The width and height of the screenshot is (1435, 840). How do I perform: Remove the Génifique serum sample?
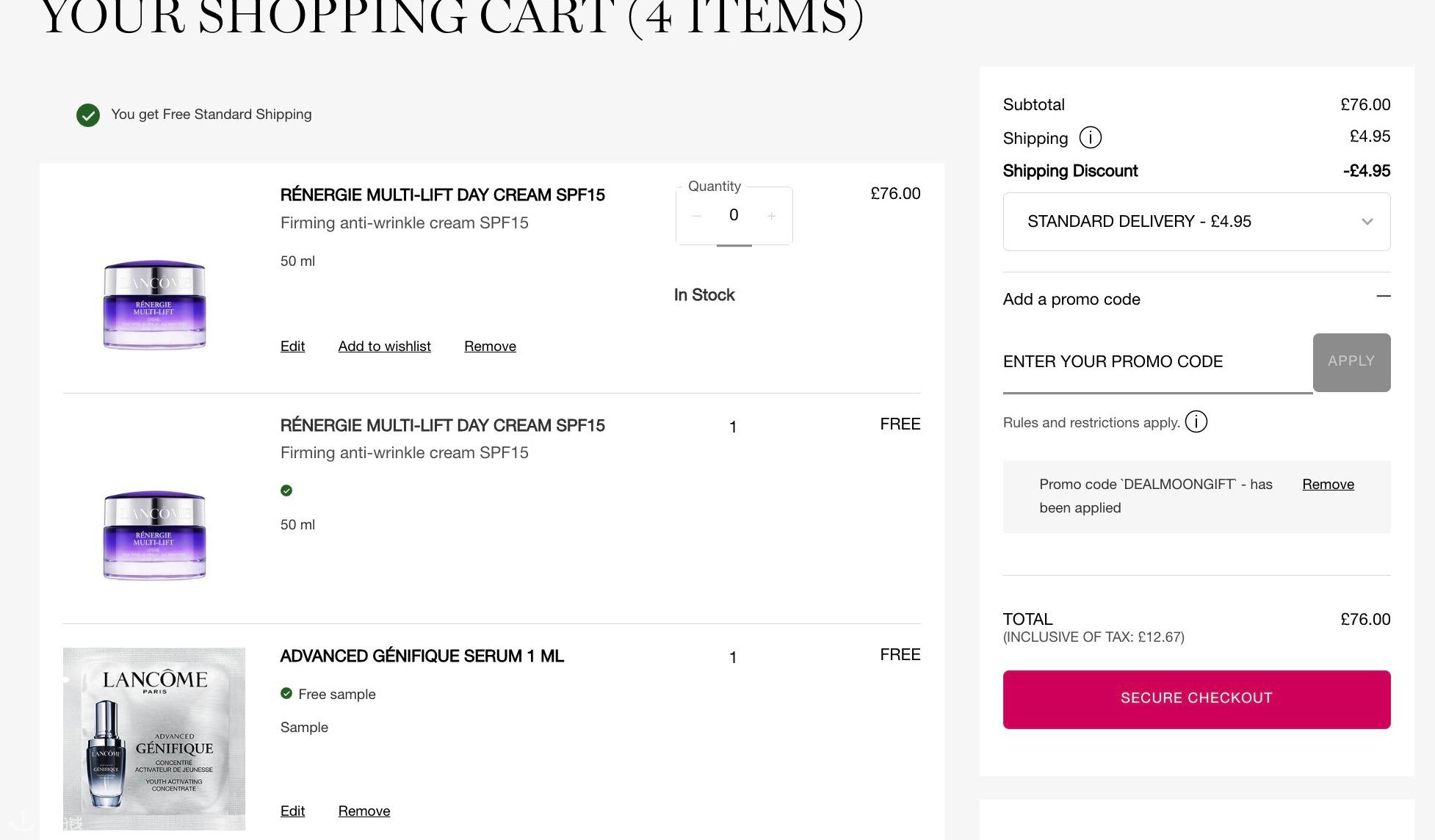[x=364, y=811]
